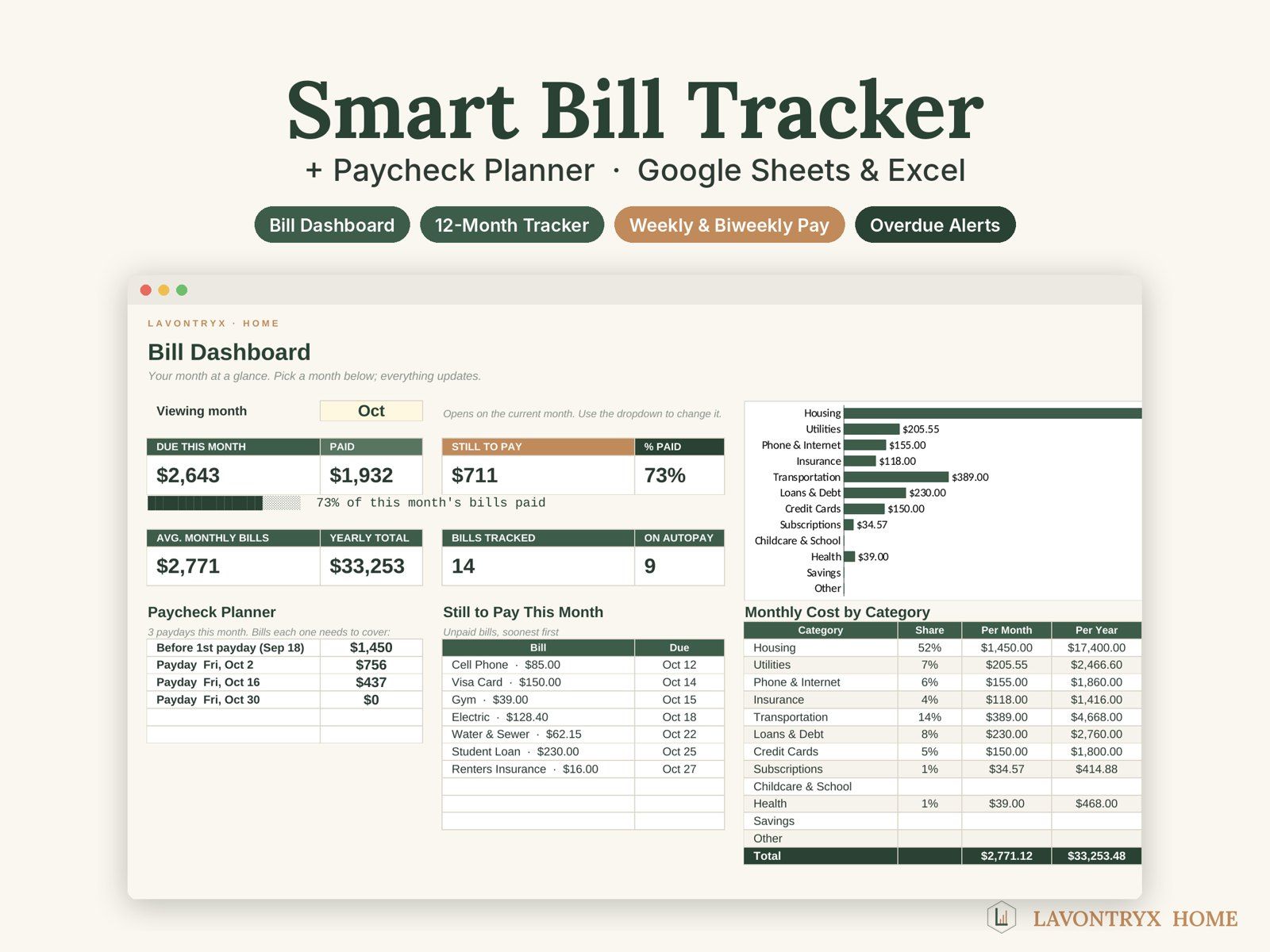
Task: Click the Category column header
Action: point(821,630)
